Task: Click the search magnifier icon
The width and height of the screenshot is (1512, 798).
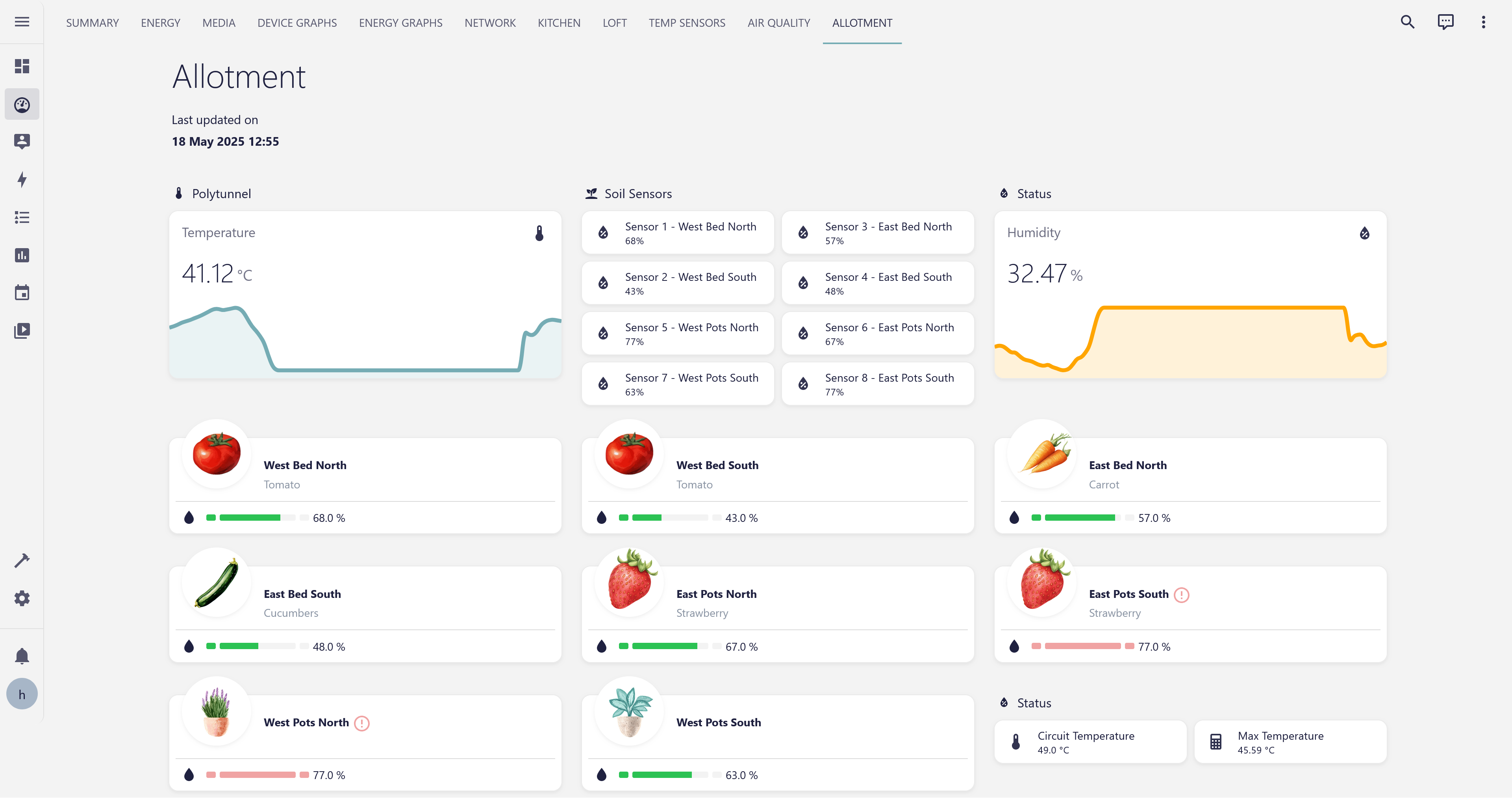Action: tap(1407, 22)
